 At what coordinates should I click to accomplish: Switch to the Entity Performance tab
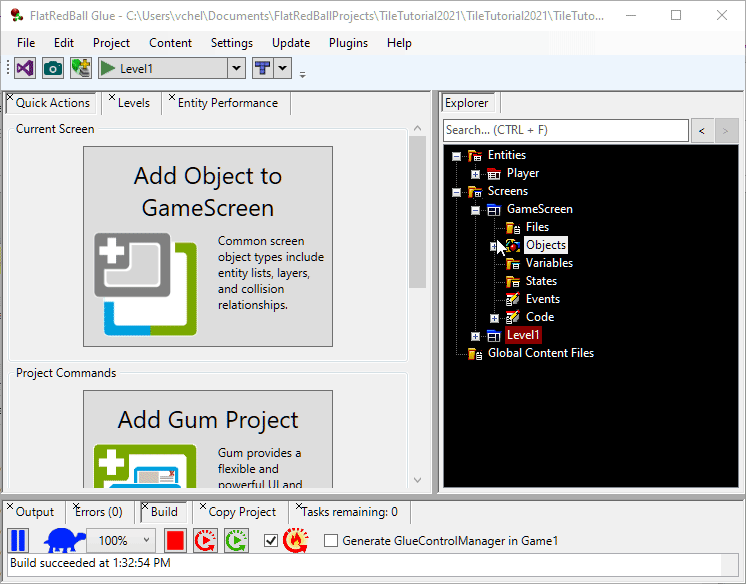[227, 103]
